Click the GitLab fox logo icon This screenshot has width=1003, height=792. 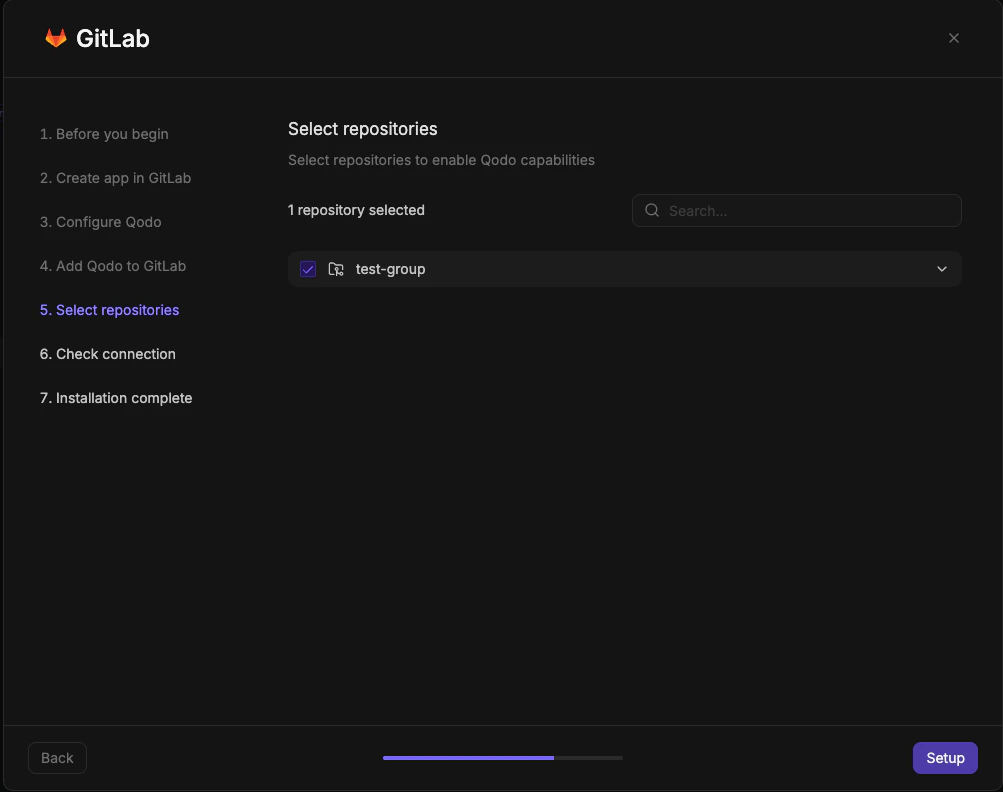point(56,38)
